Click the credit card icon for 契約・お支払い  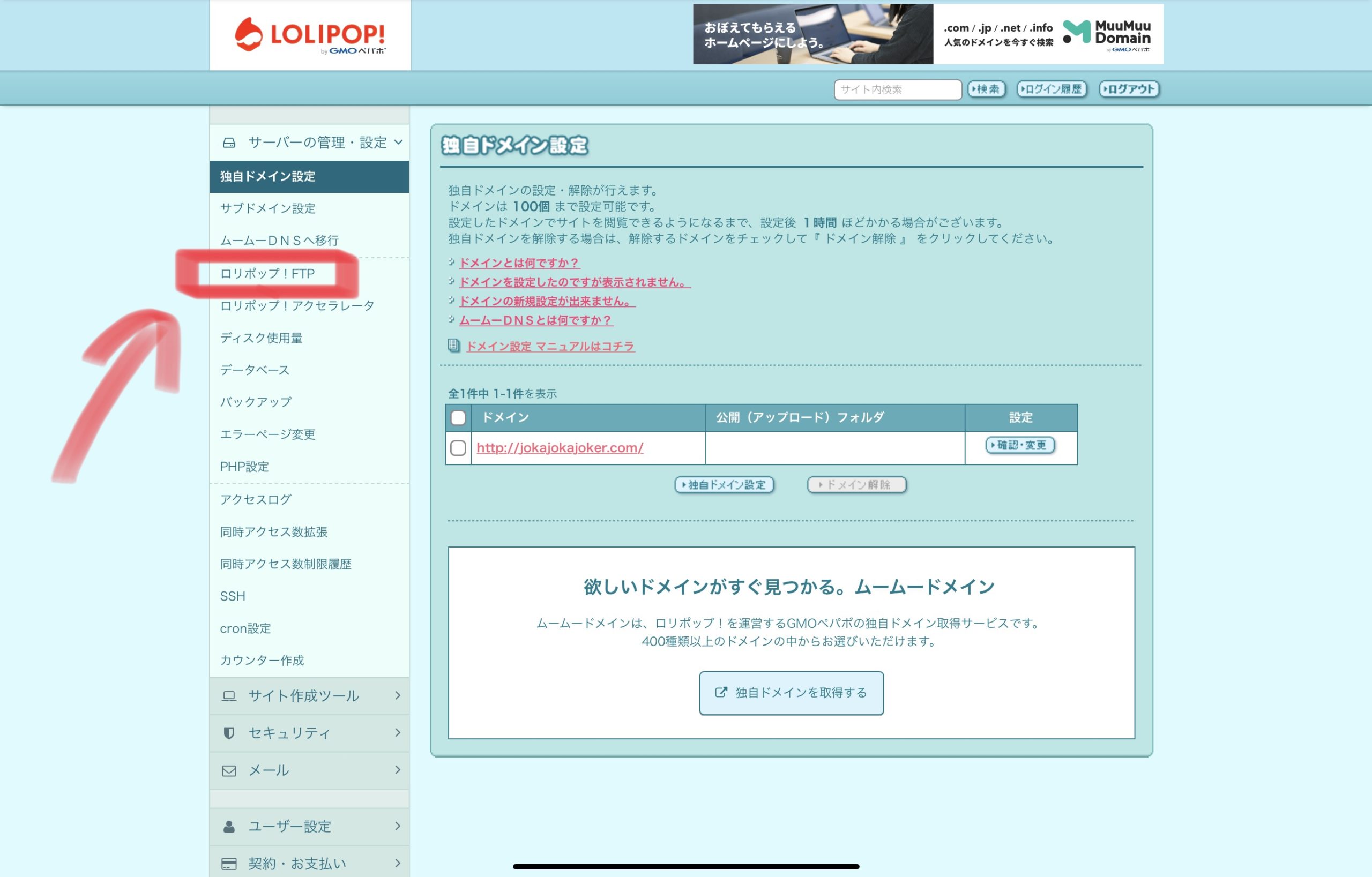[x=229, y=863]
